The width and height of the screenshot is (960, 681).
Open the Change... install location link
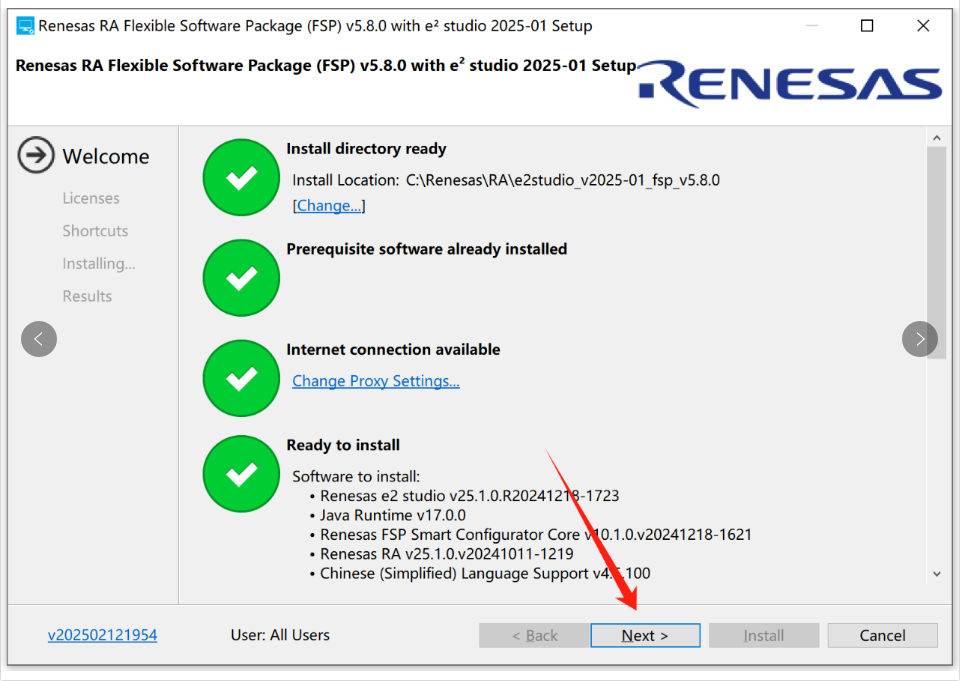(329, 205)
